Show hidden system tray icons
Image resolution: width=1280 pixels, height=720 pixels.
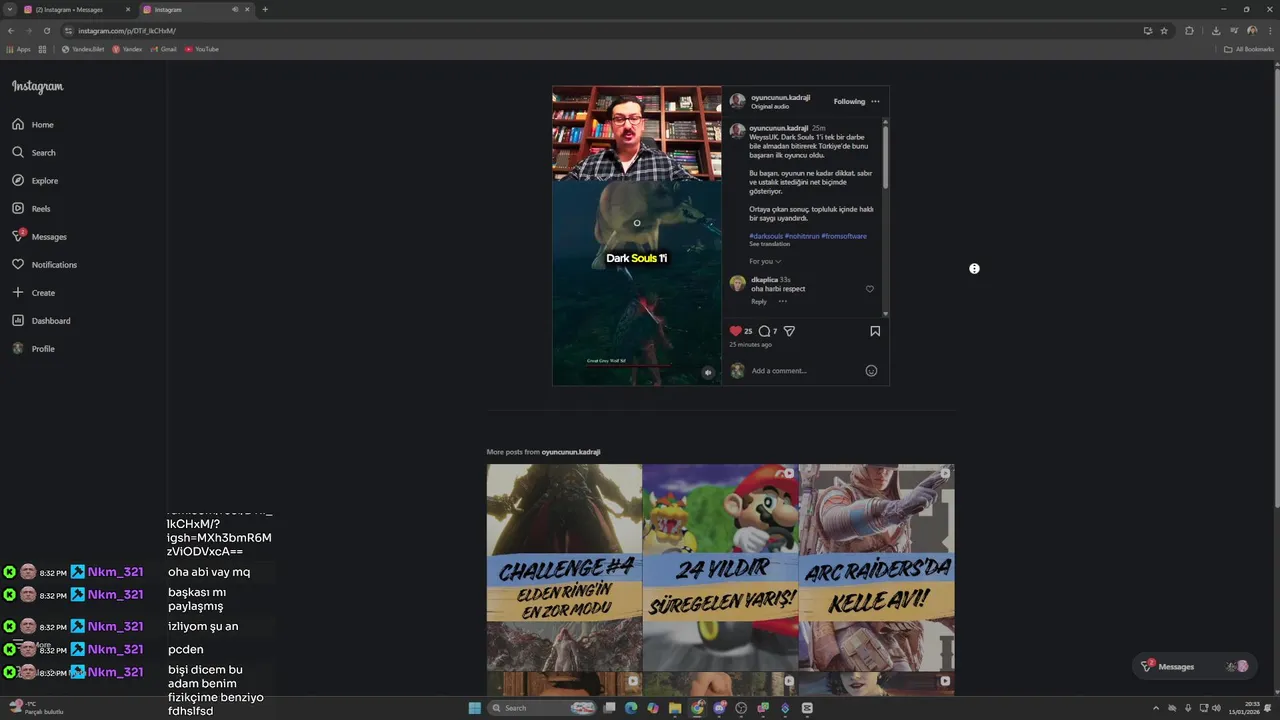(x=1156, y=708)
